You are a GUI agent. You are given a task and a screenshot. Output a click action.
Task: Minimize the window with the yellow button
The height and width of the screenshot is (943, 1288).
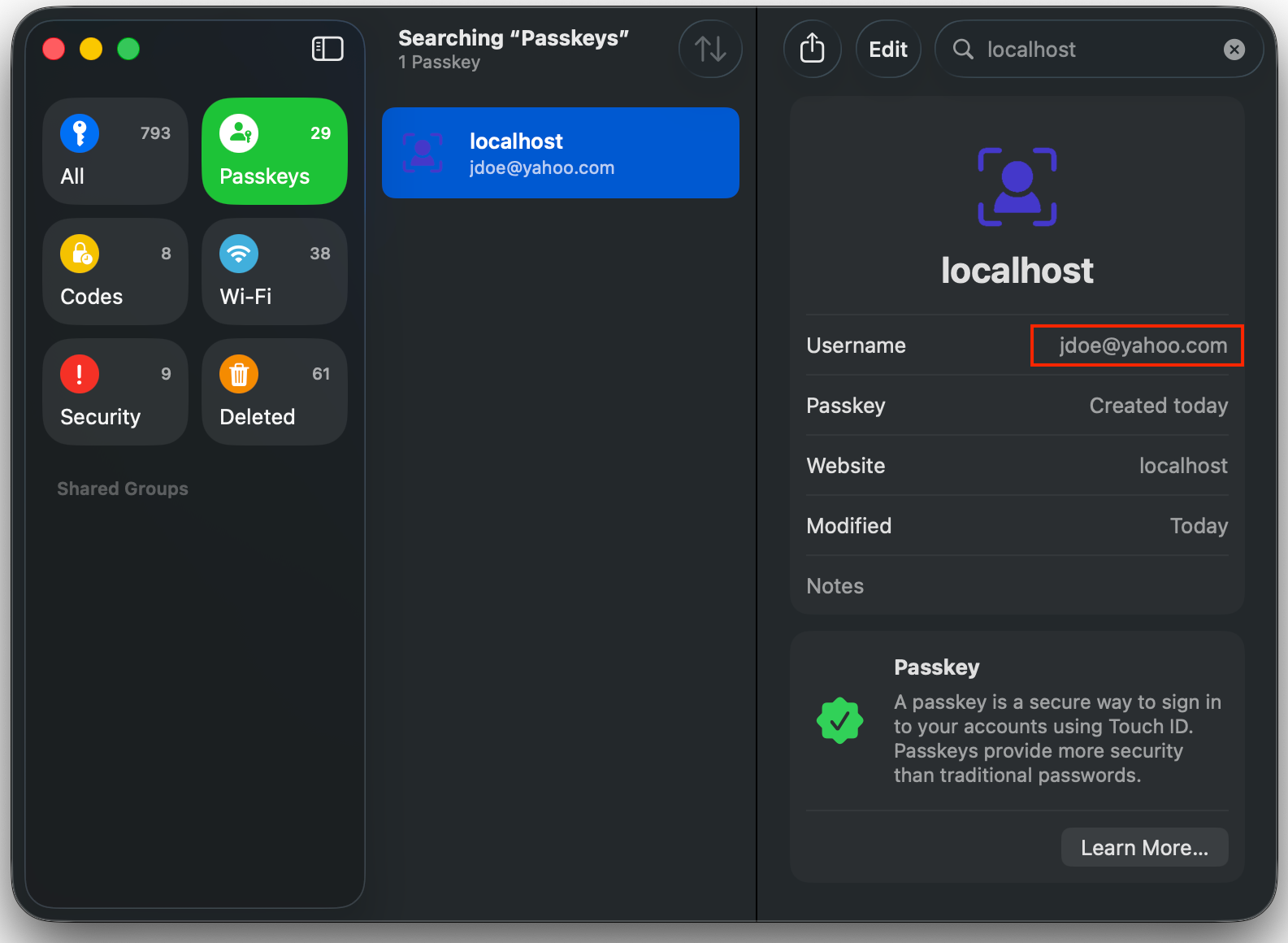click(91, 50)
